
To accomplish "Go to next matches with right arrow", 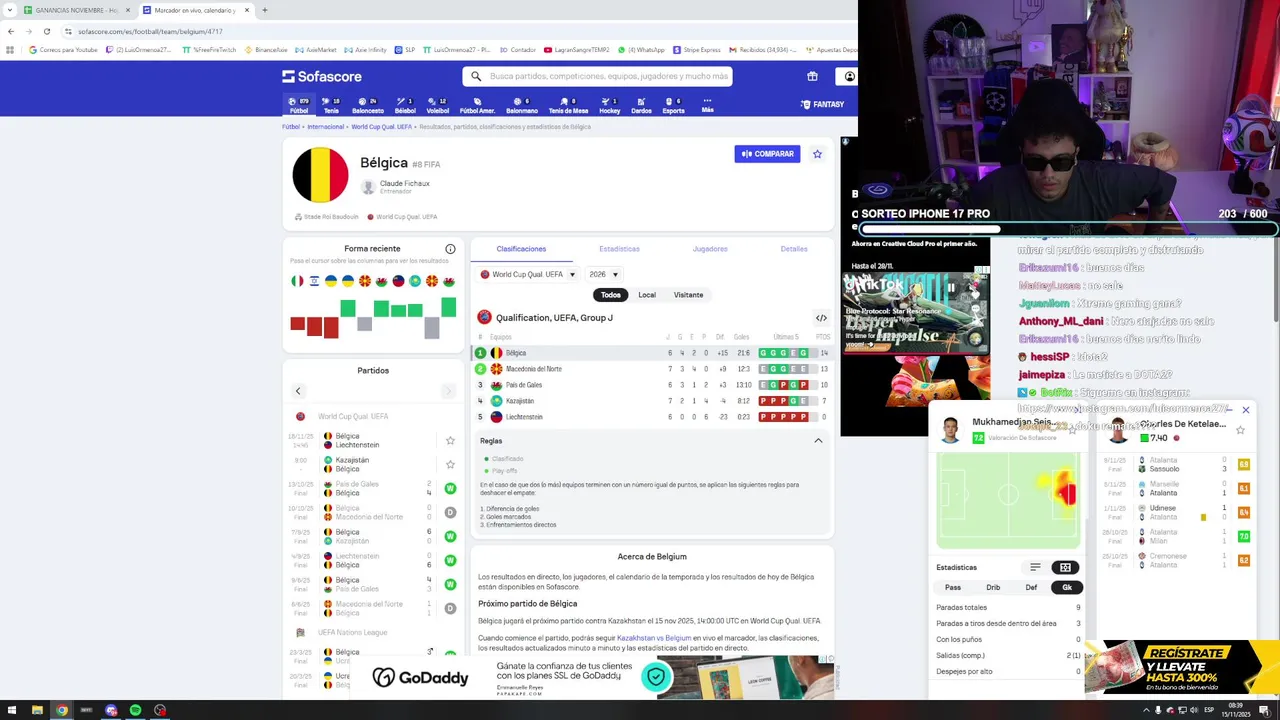I will coord(448,391).
